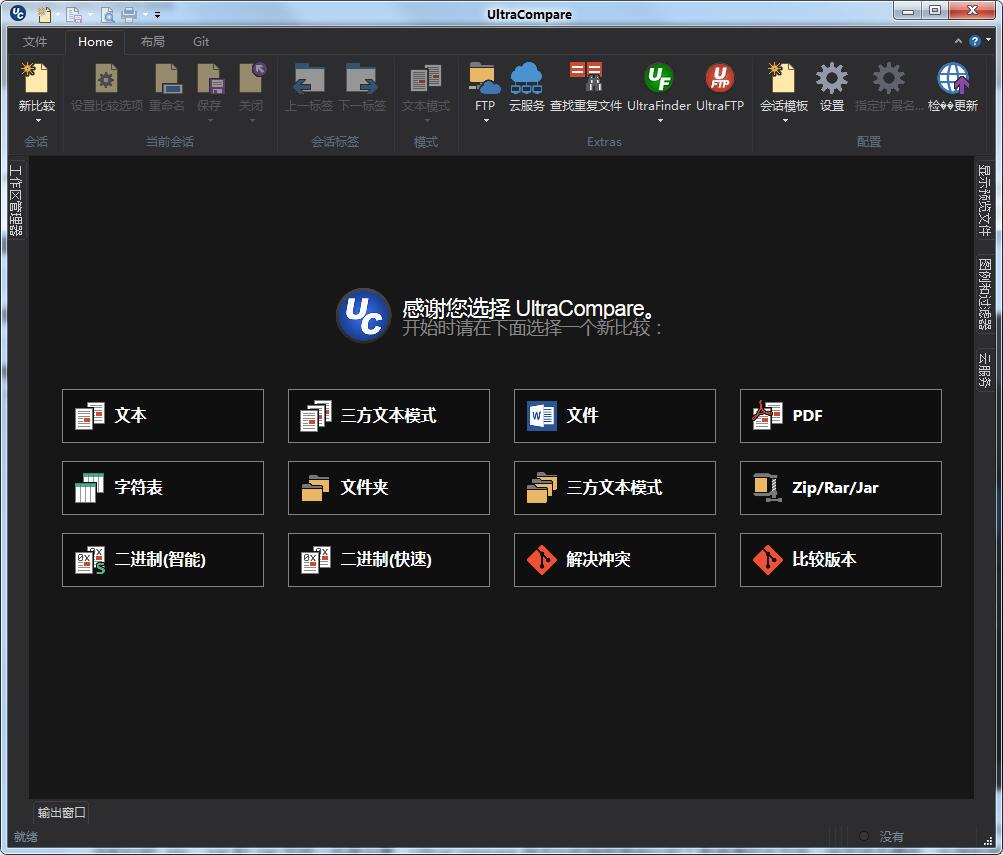The image size is (1003, 855).
Task: Click the printer icon in title bar
Action: (x=129, y=13)
